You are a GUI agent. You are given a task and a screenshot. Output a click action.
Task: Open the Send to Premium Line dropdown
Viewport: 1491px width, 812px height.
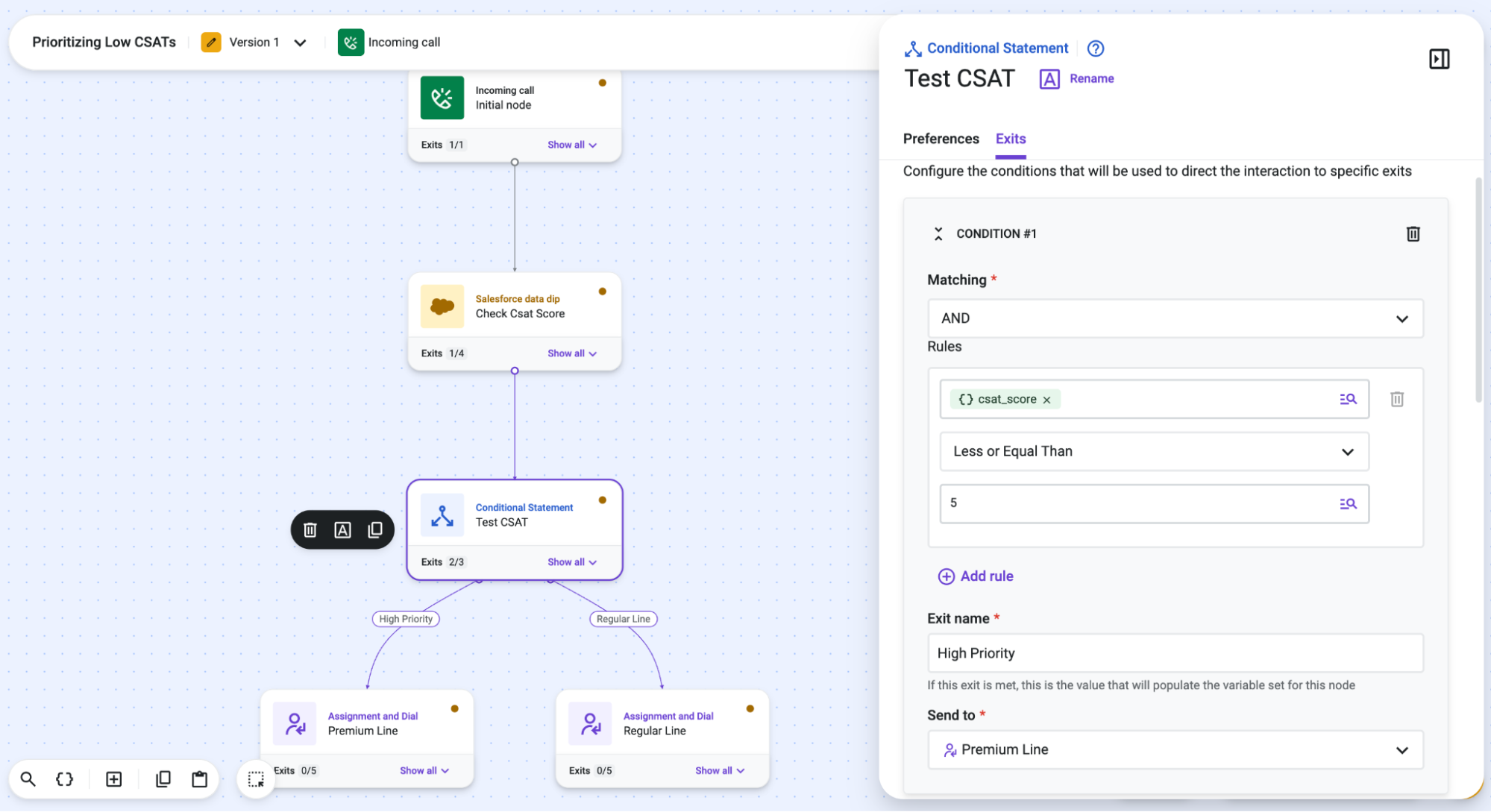pos(1175,750)
